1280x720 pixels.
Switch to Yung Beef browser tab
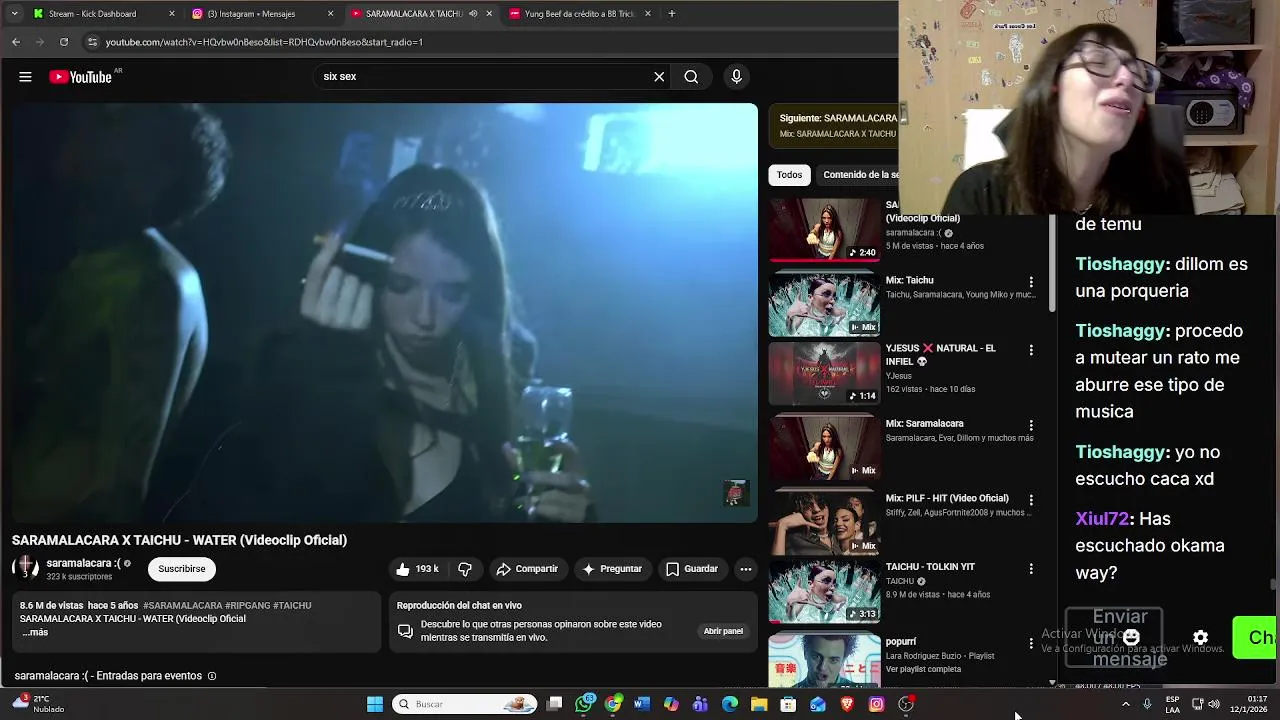(580, 14)
